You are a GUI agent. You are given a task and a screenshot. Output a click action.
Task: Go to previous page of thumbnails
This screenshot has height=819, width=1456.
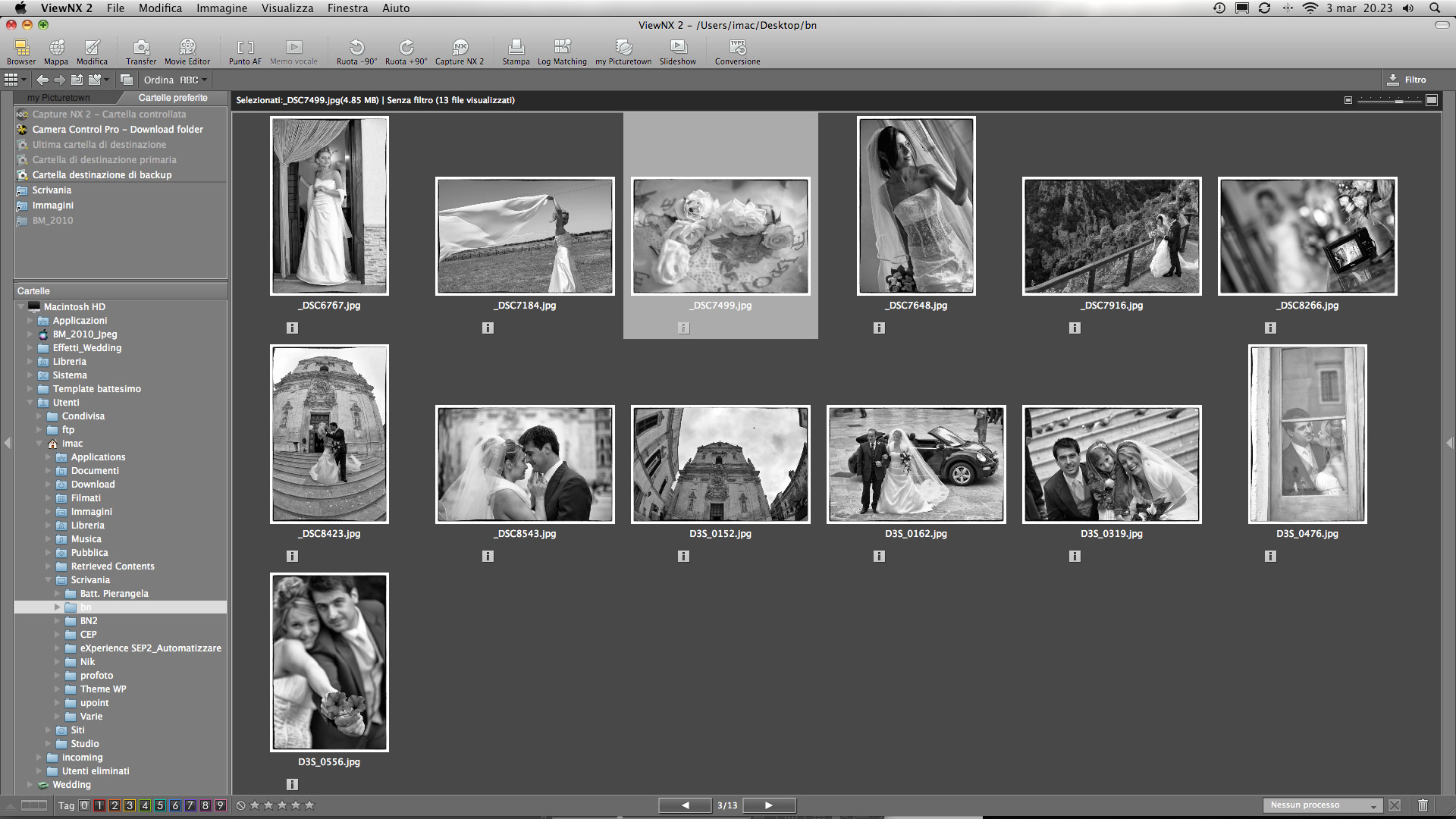pyautogui.click(x=685, y=805)
